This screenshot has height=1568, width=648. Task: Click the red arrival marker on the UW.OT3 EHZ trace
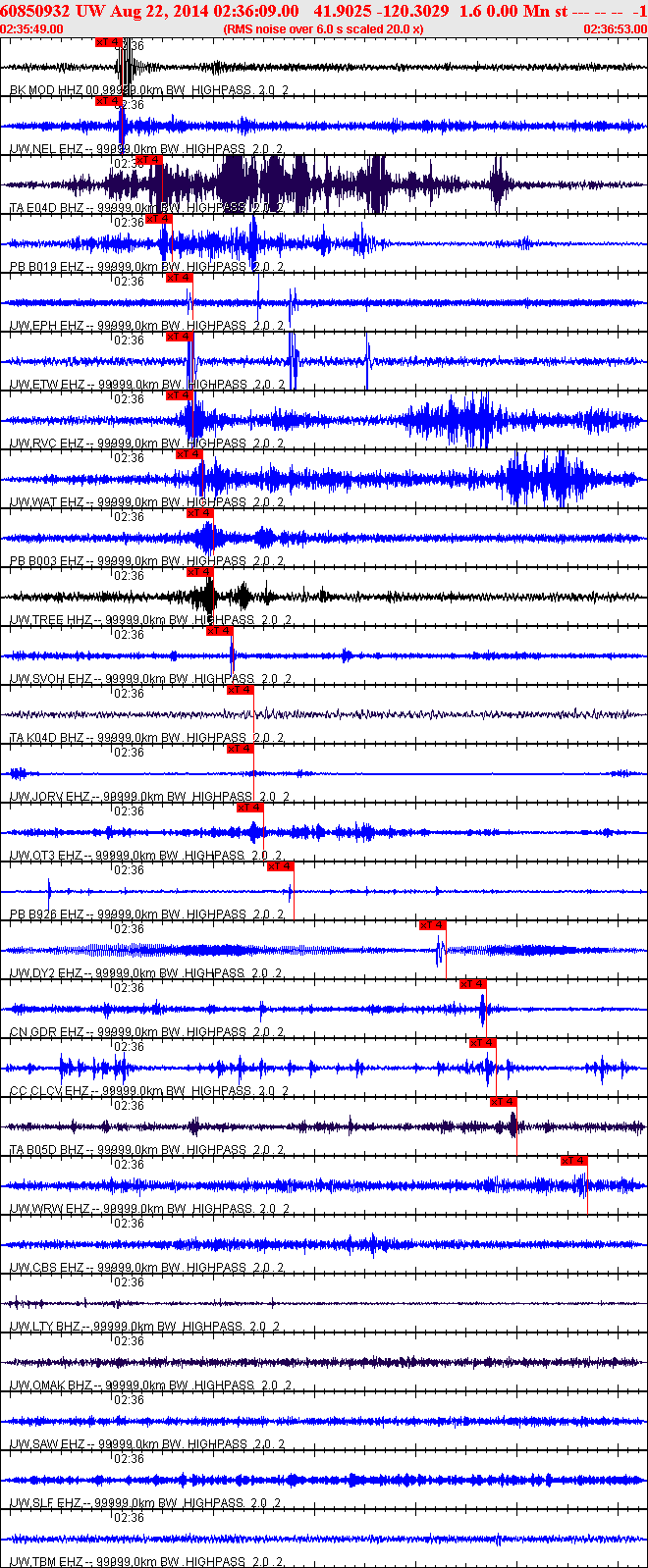coord(250,808)
